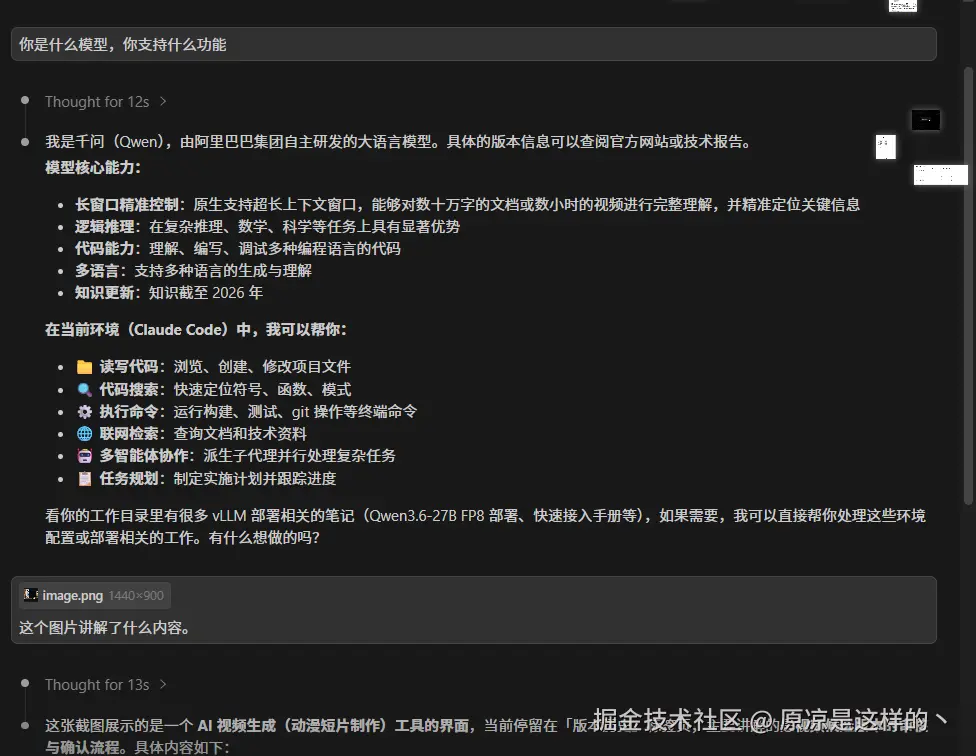Click the question "有什么想做的吗?"

[x=264, y=538]
